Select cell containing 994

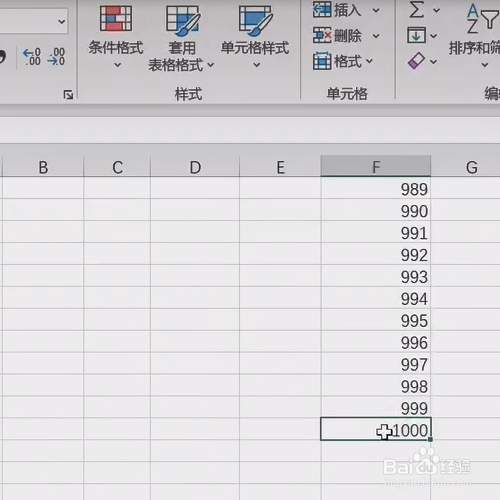click(376, 298)
